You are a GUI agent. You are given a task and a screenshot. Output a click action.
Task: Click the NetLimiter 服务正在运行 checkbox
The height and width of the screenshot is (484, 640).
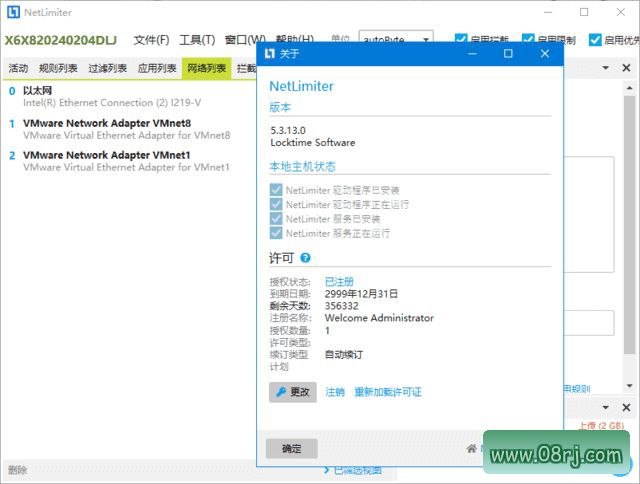tap(276, 233)
